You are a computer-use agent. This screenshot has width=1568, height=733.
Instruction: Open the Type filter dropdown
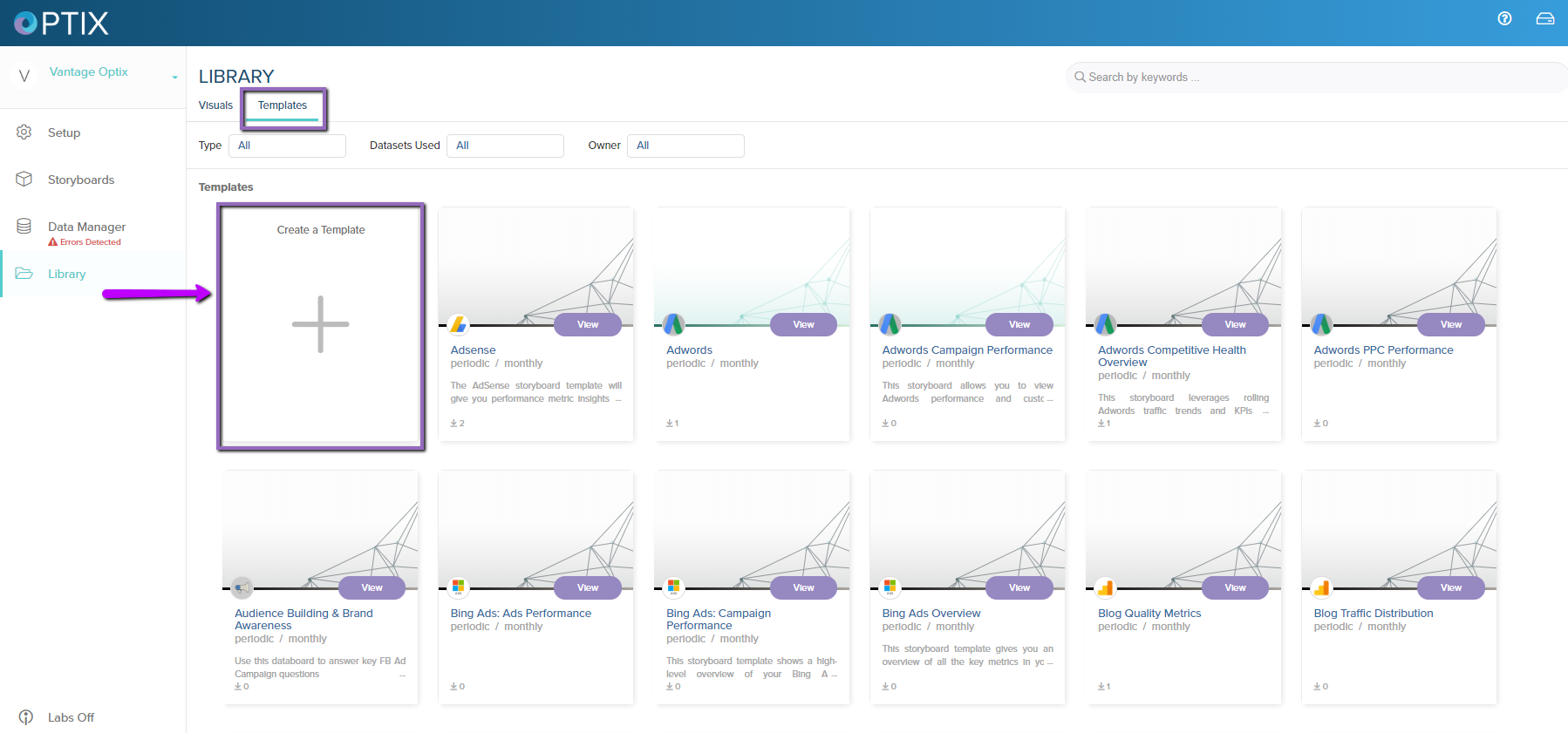point(287,146)
